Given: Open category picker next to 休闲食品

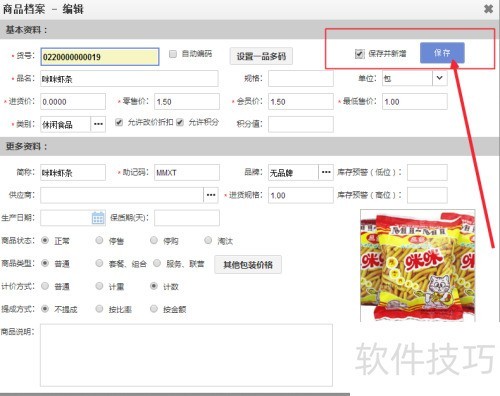Looking at the screenshot, I should tap(98, 124).
